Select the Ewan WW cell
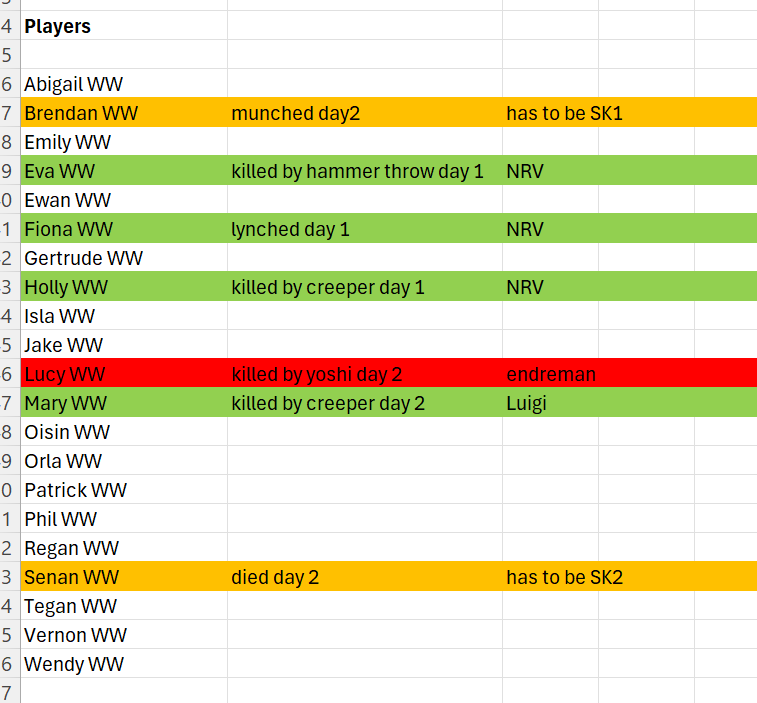Screen dimensions: 757x703 (124, 199)
